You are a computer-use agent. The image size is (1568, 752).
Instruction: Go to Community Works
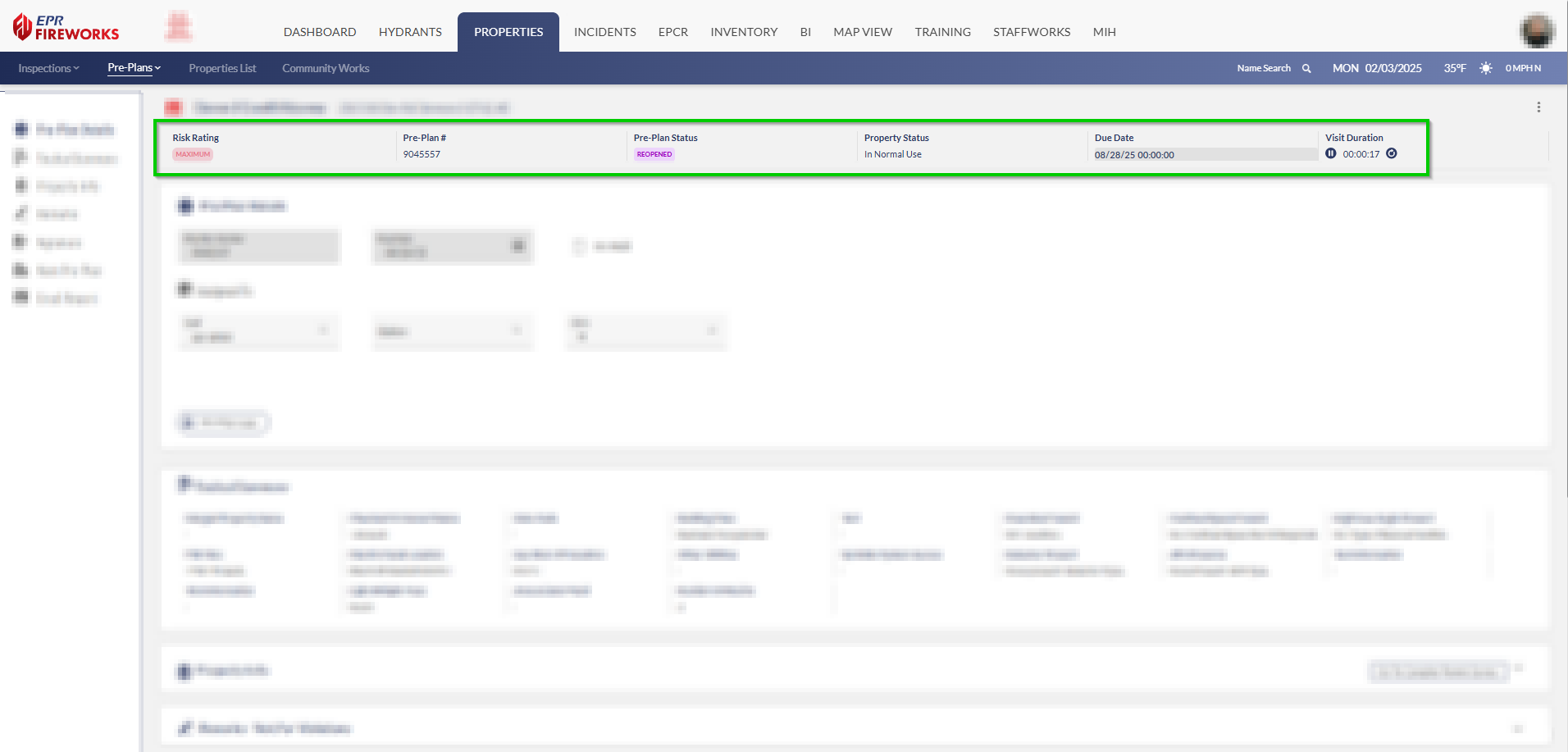pos(326,68)
